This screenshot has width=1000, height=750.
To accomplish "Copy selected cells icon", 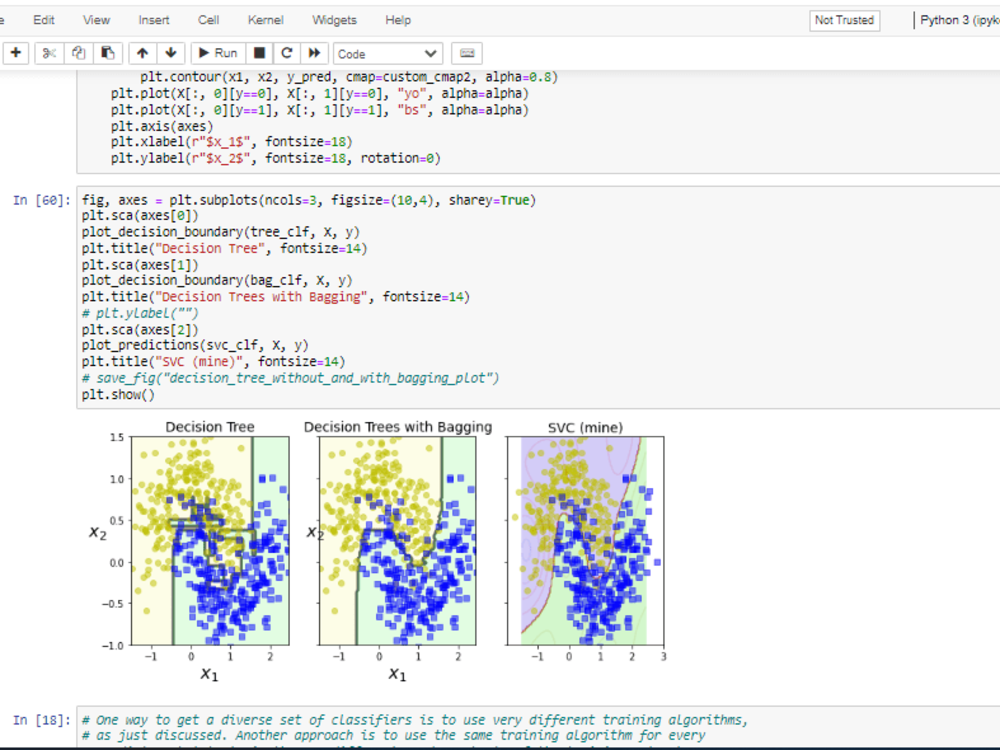I will tap(78, 53).
